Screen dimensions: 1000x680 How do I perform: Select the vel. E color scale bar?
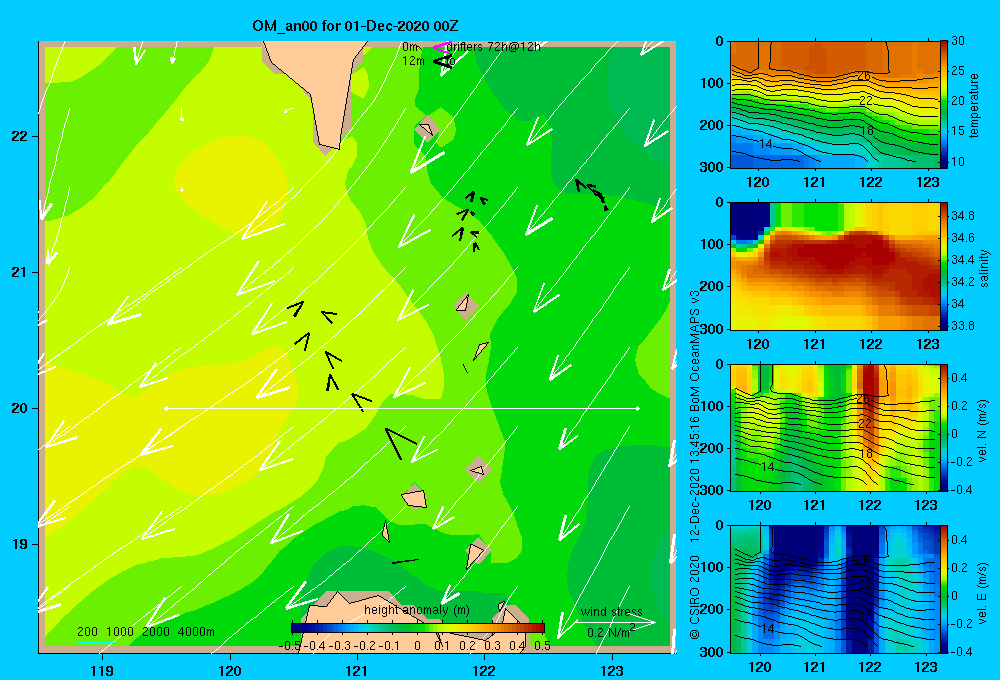944,589
